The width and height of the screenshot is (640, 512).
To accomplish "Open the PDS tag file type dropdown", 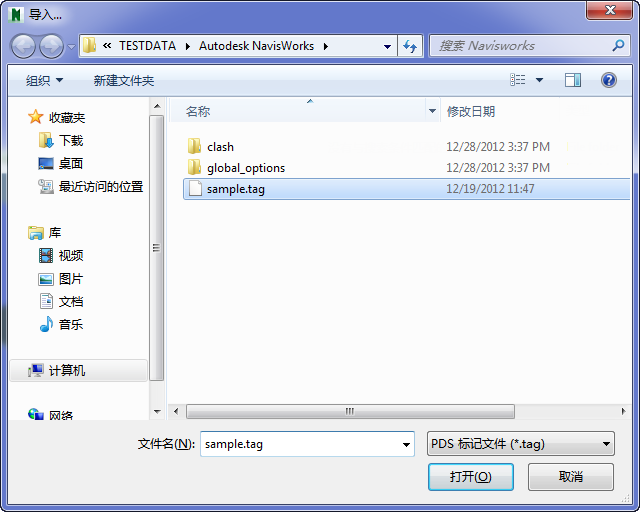I will 520,444.
